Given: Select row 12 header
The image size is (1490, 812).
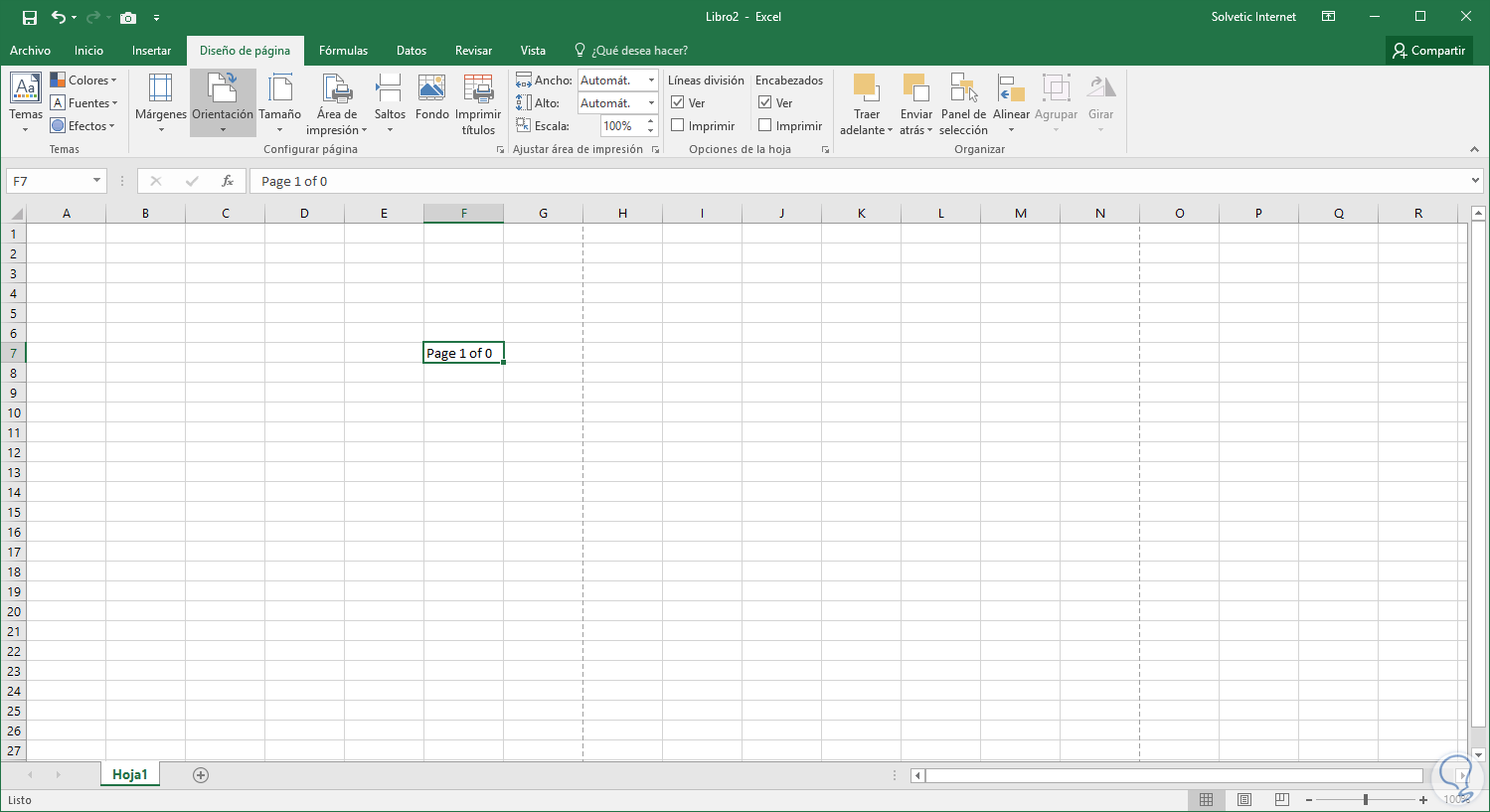Looking at the screenshot, I should pos(14,452).
